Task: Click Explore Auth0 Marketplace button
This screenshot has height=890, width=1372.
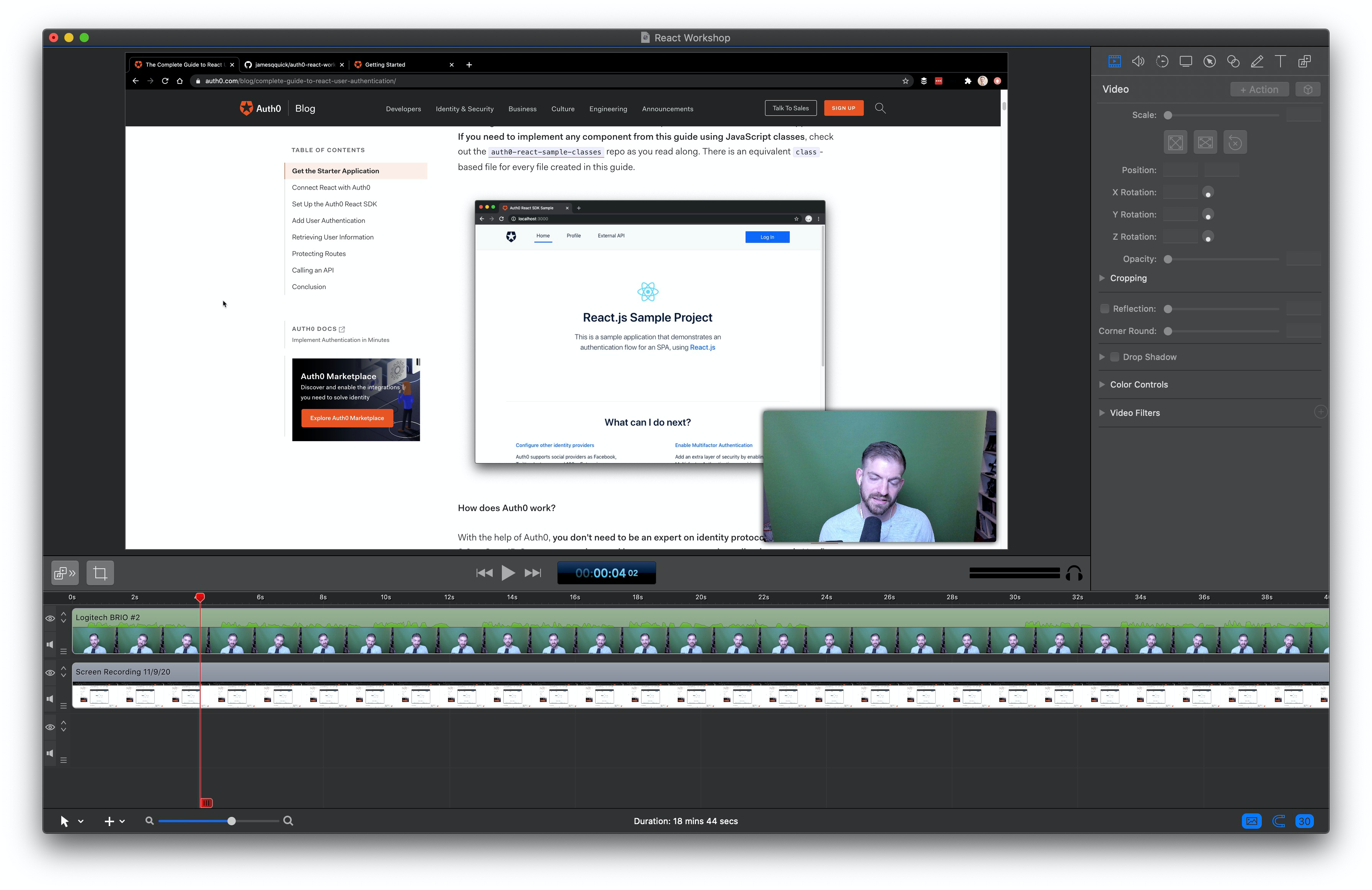Action: point(347,418)
